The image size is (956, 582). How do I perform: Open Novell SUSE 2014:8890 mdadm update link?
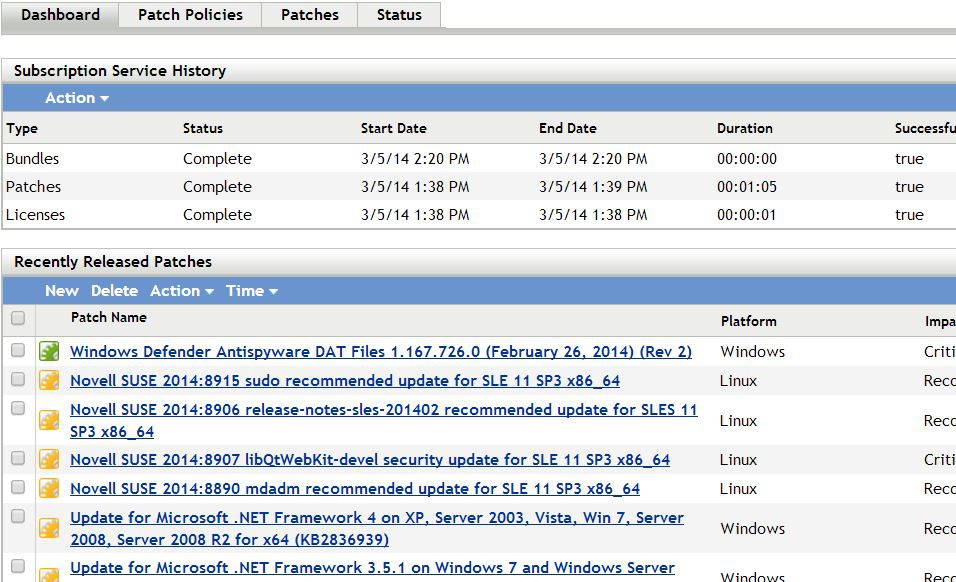(x=355, y=489)
